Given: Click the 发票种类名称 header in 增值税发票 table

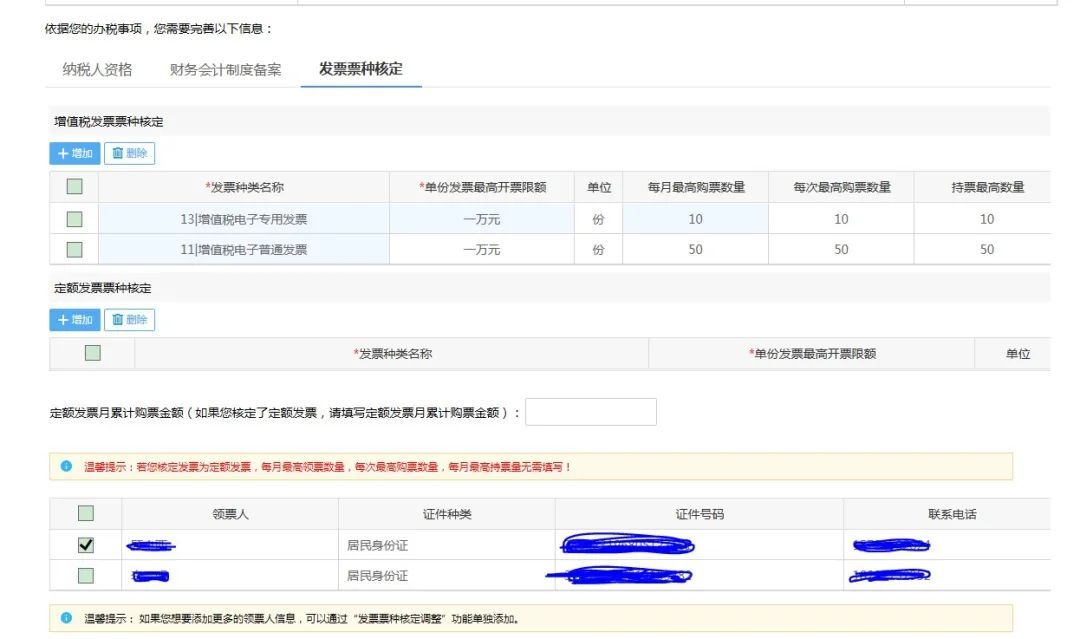Looking at the screenshot, I should pyautogui.click(x=244, y=187).
